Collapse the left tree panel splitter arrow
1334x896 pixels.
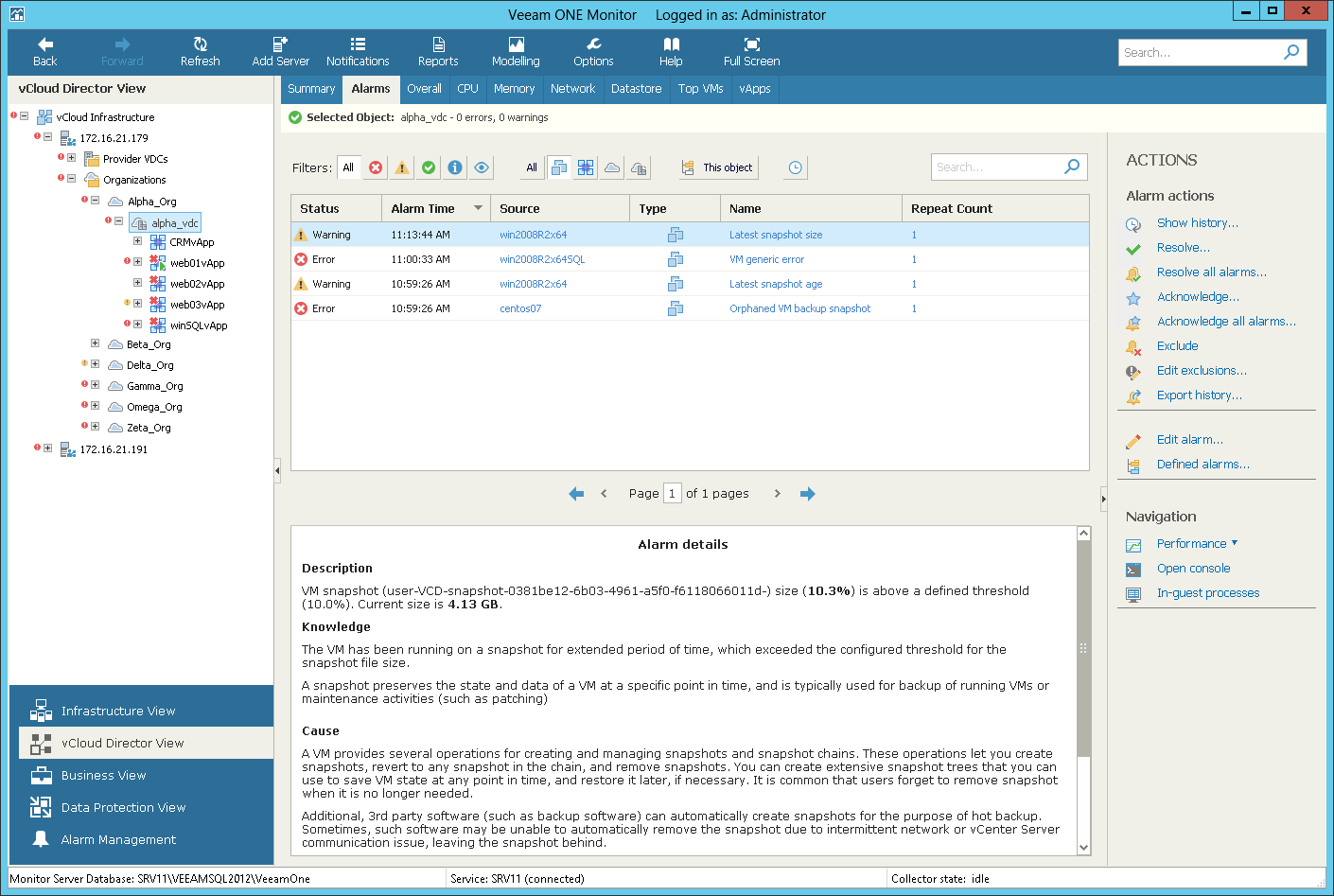277,470
